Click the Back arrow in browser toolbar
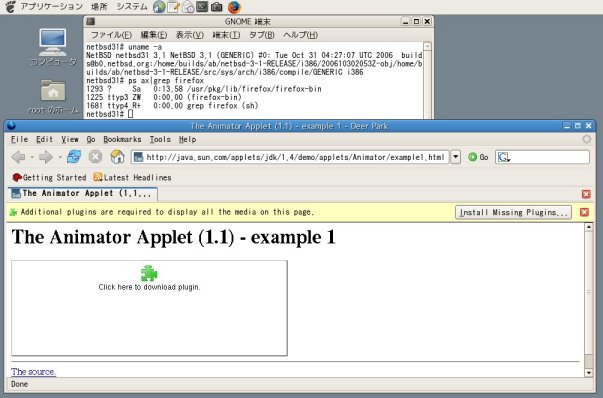603x398 pixels. pos(18,157)
